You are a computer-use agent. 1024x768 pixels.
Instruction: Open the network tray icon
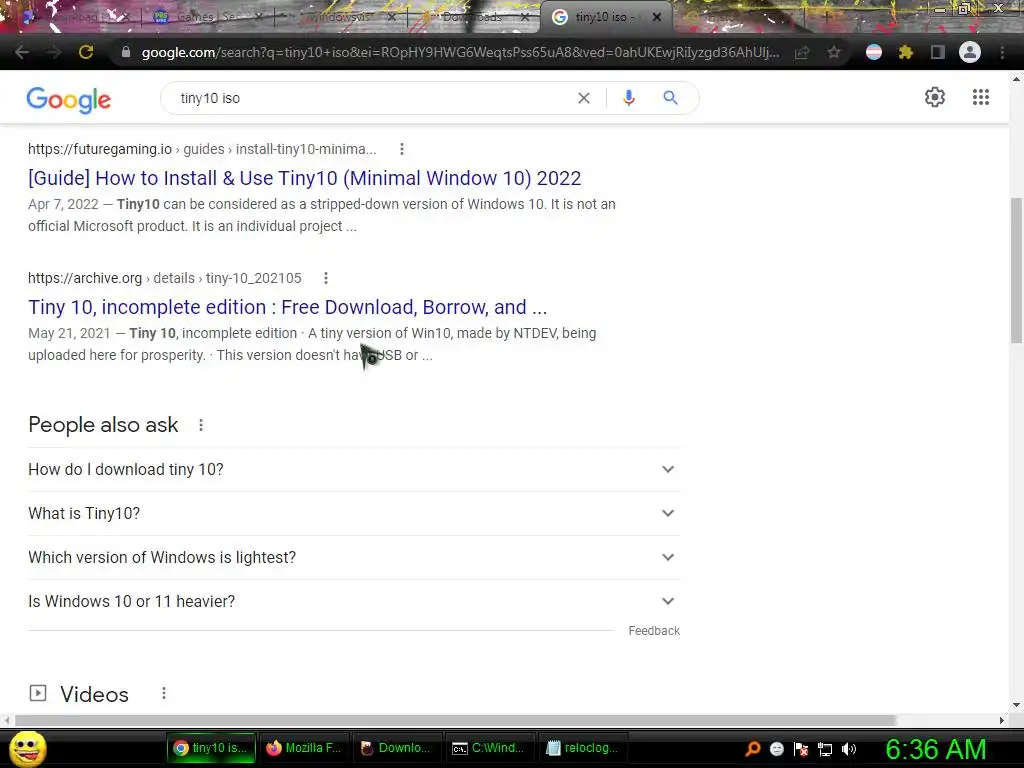(825, 749)
